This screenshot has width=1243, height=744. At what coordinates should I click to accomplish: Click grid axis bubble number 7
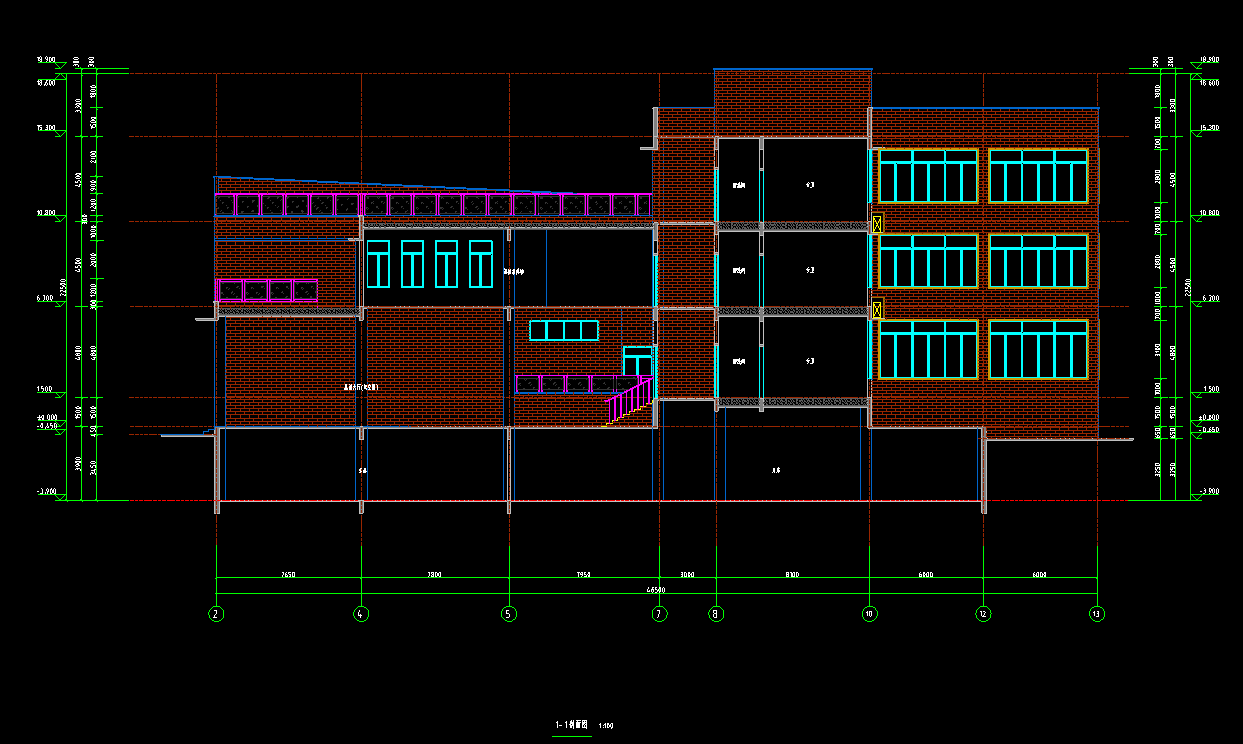point(659,614)
